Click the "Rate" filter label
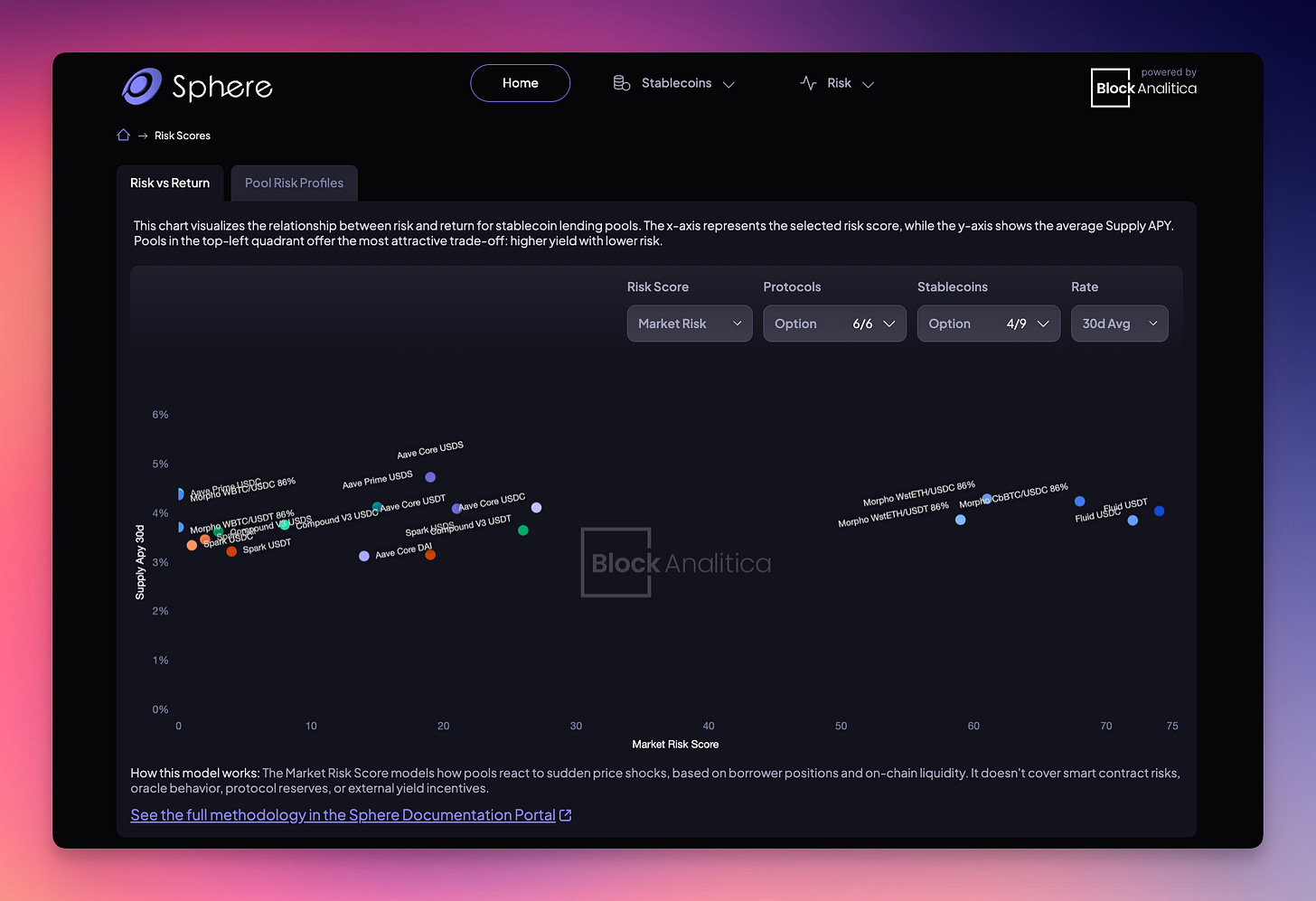 (1085, 287)
